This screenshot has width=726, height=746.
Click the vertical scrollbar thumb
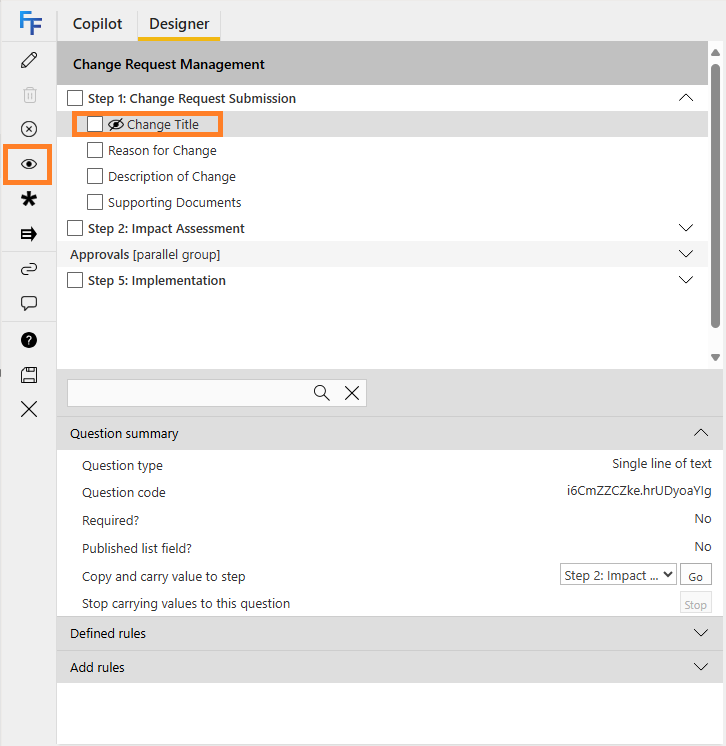(715, 195)
